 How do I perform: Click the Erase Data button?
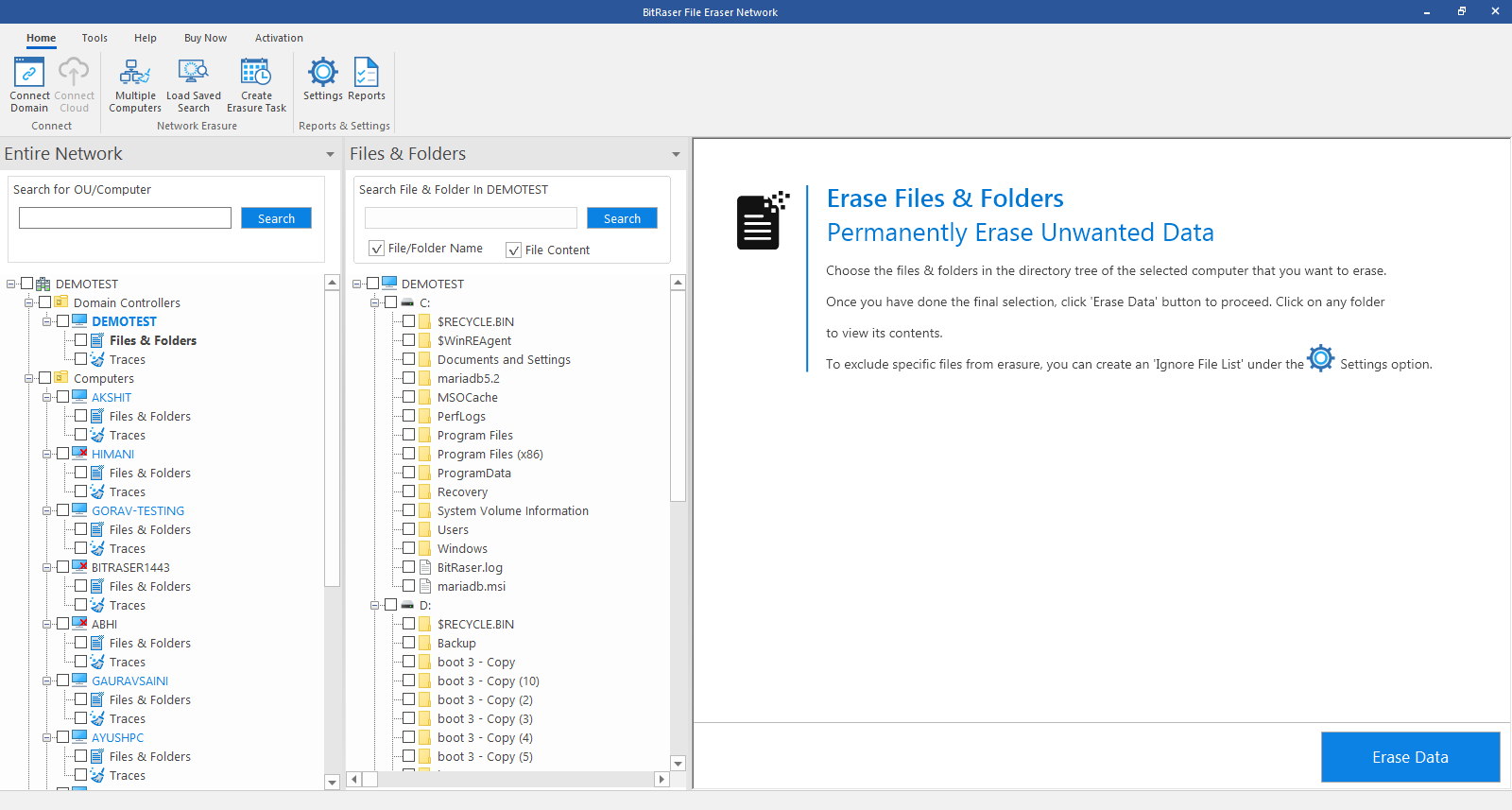(1410, 757)
